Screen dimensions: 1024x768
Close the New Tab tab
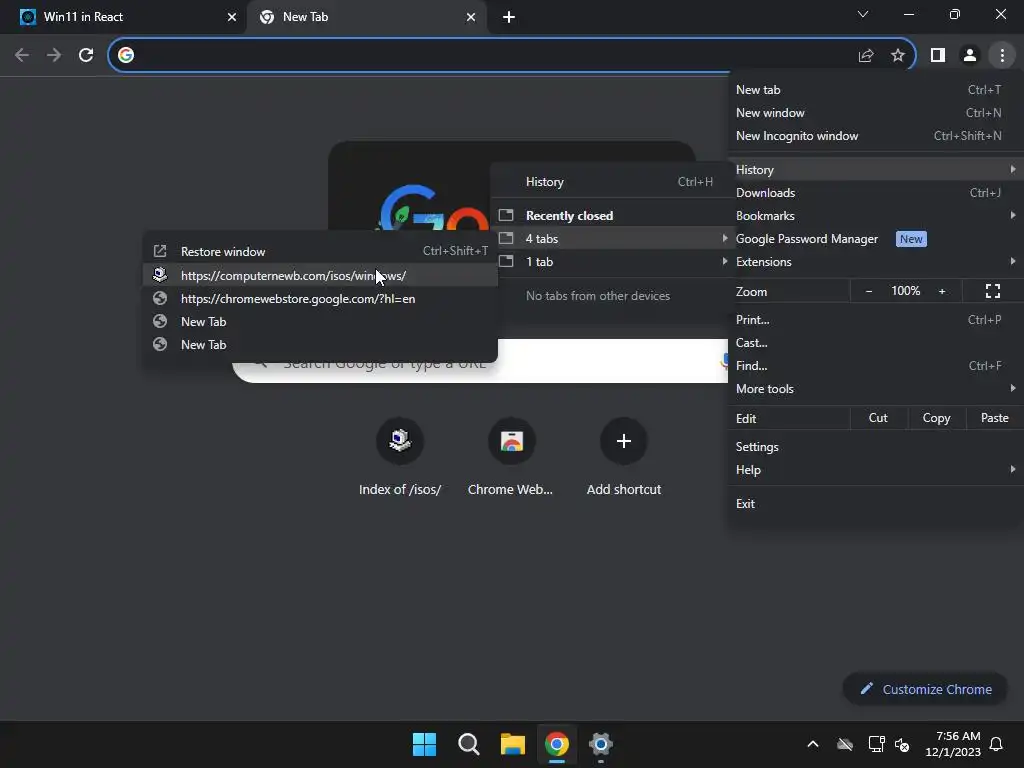tap(471, 17)
